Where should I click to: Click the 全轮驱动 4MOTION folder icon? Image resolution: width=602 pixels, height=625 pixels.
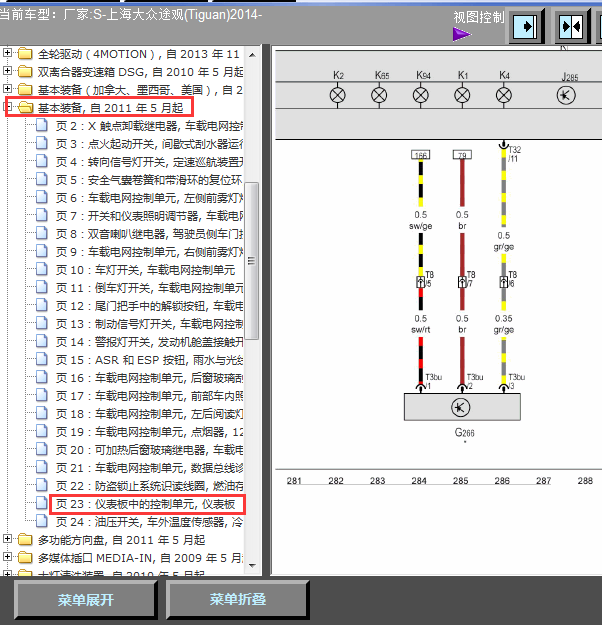[x=25, y=53]
